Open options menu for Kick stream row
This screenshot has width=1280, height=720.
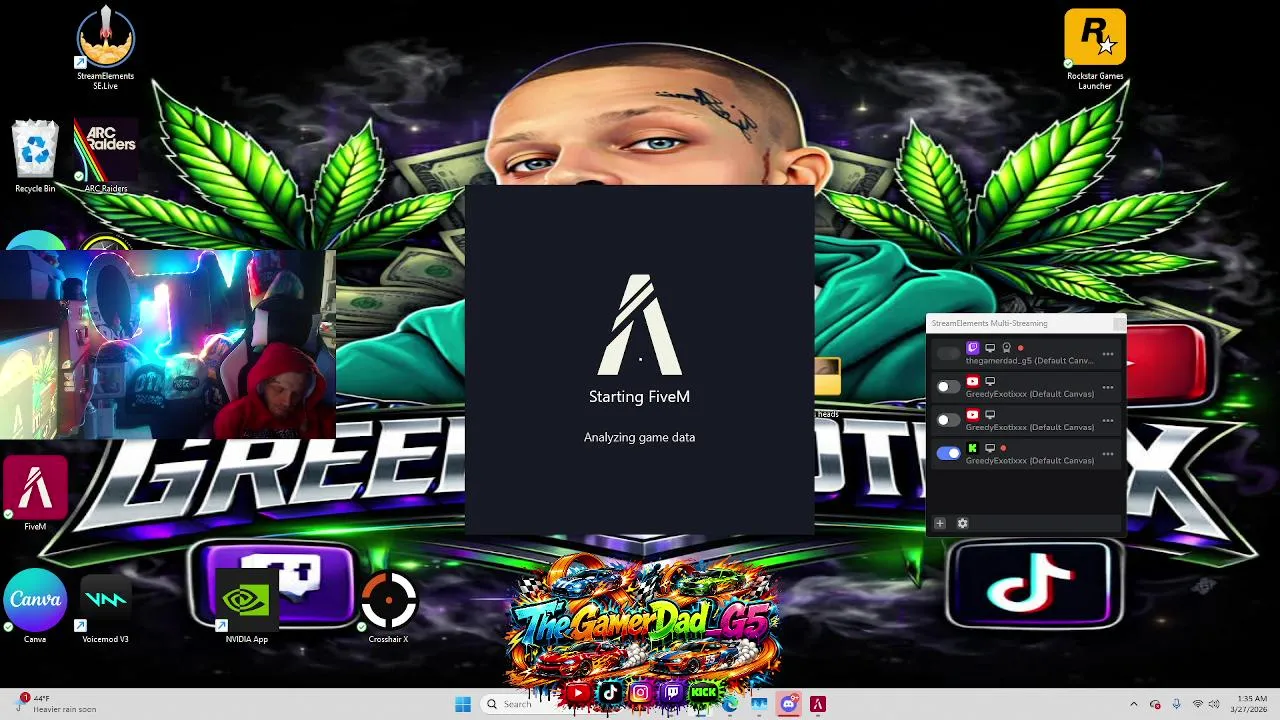point(1108,454)
